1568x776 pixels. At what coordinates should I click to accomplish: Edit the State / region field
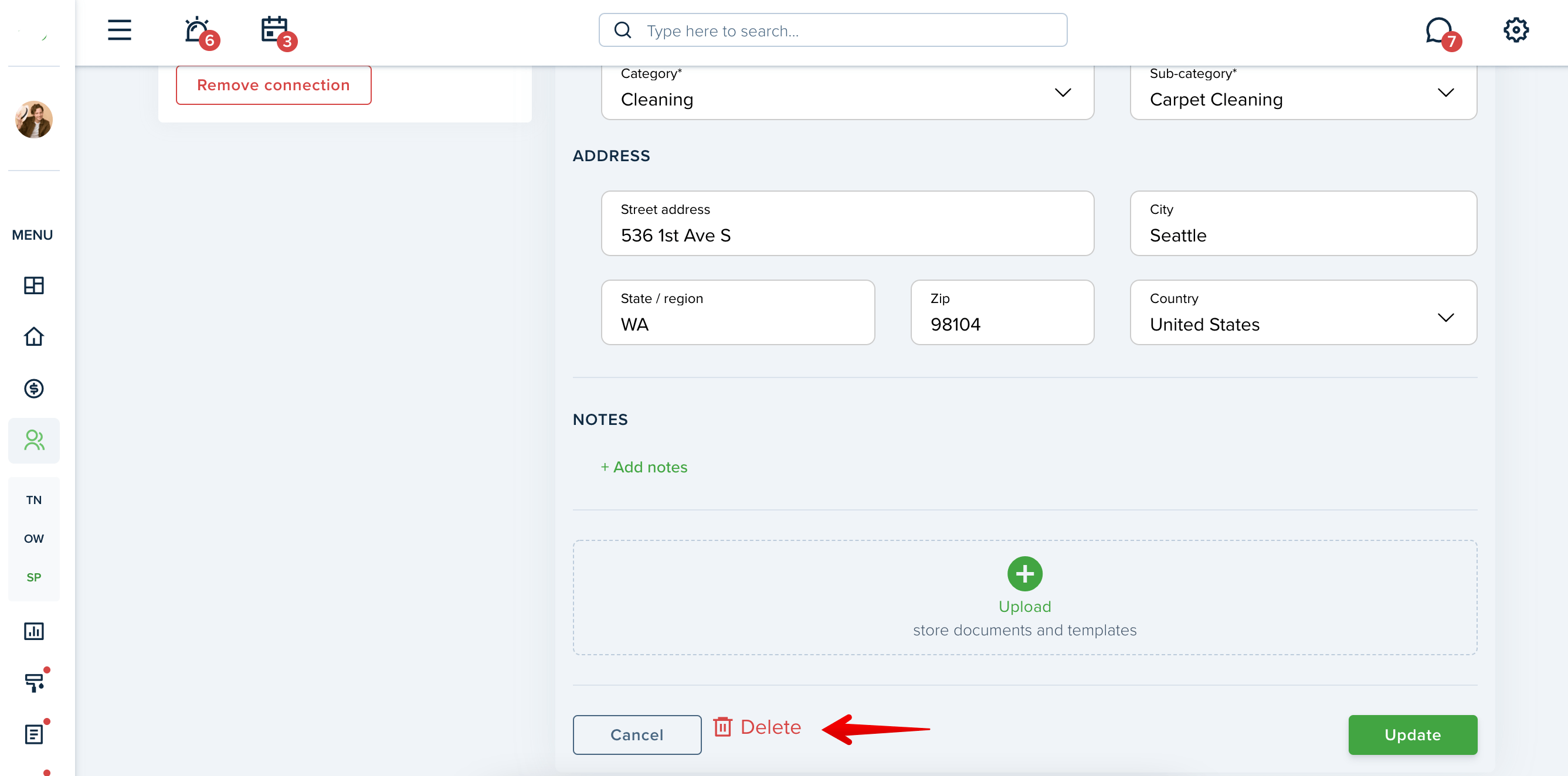click(x=738, y=312)
